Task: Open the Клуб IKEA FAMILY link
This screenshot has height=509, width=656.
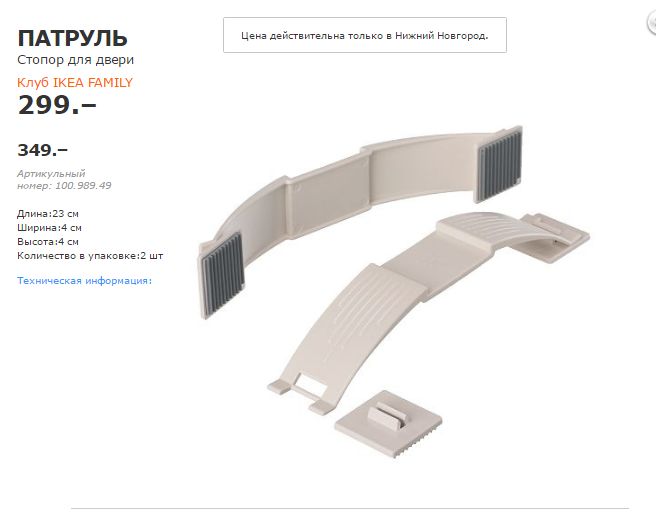Action: 75,83
